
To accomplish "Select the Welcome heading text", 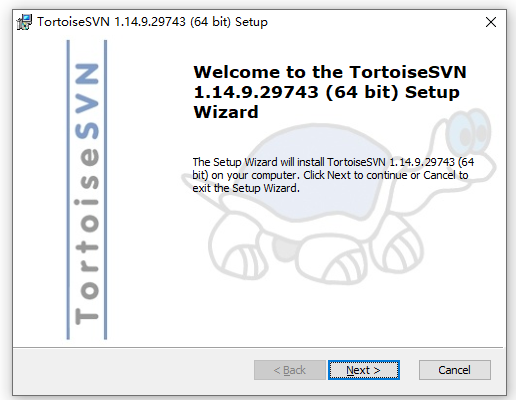I will tap(330, 92).
